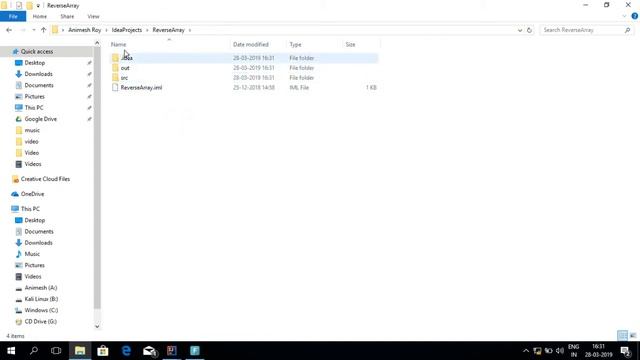The image size is (640, 360).
Task: Open Documents under Quick access
Action: click(39, 85)
